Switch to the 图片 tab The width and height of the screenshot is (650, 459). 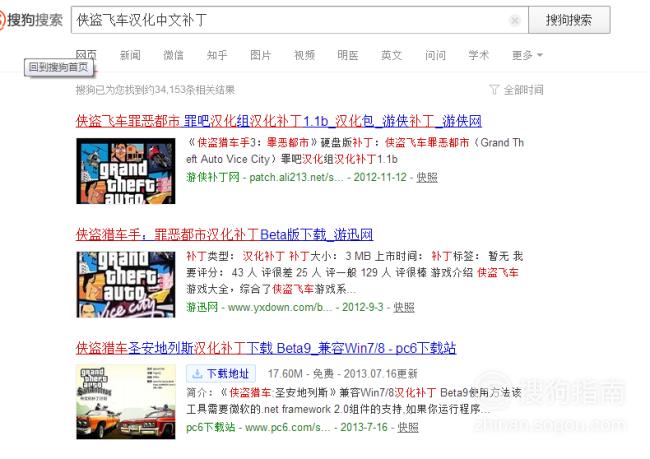[260, 55]
